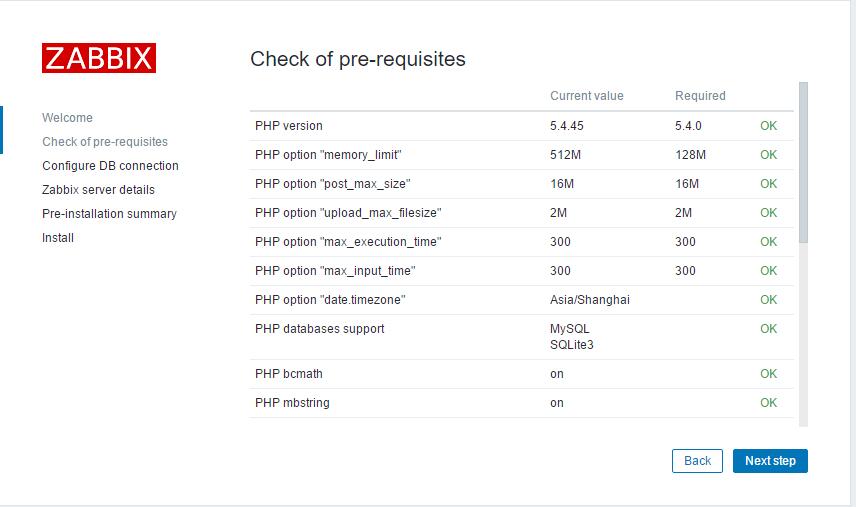Click the PHP databases support row
This screenshot has height=507, width=856.
521,337
